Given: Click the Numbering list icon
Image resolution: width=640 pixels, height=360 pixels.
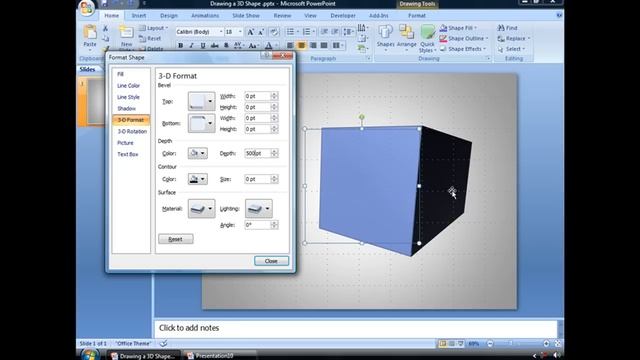Looking at the screenshot, I should coord(308,32).
